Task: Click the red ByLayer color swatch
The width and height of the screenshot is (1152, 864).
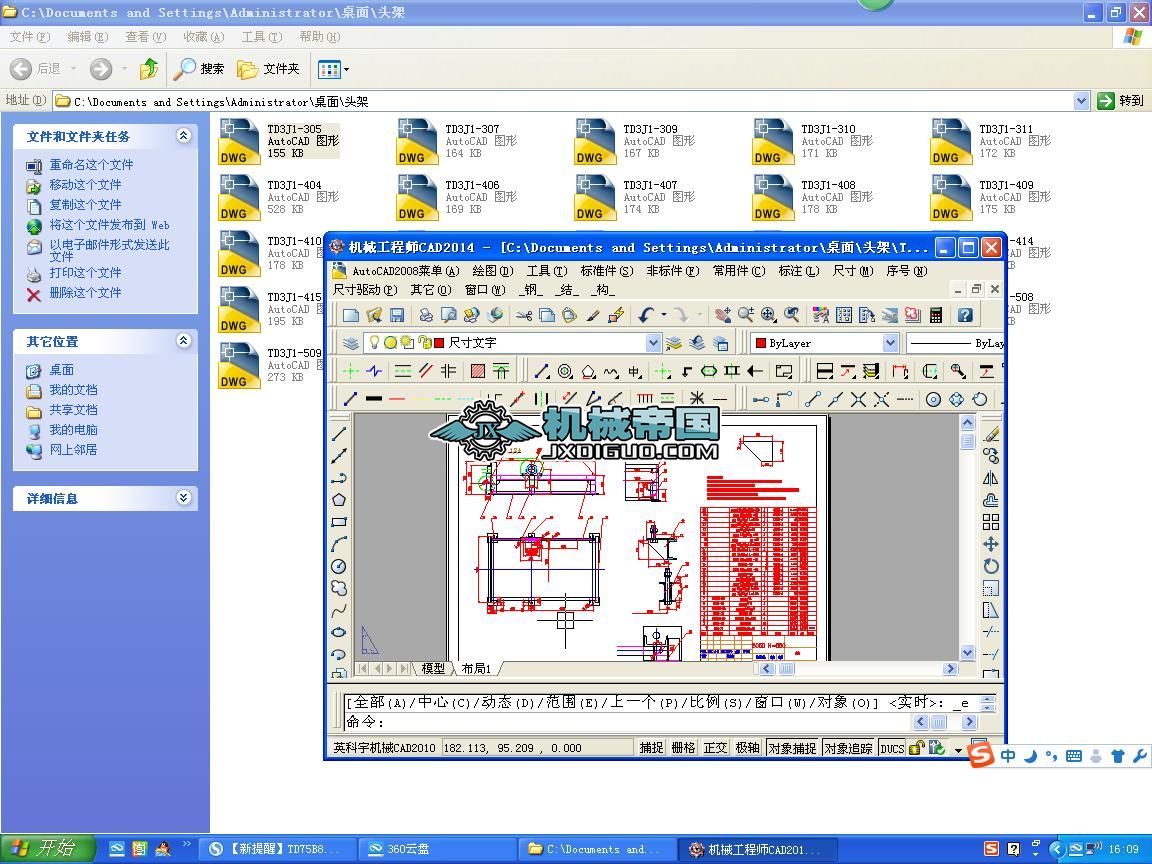Action: point(760,343)
